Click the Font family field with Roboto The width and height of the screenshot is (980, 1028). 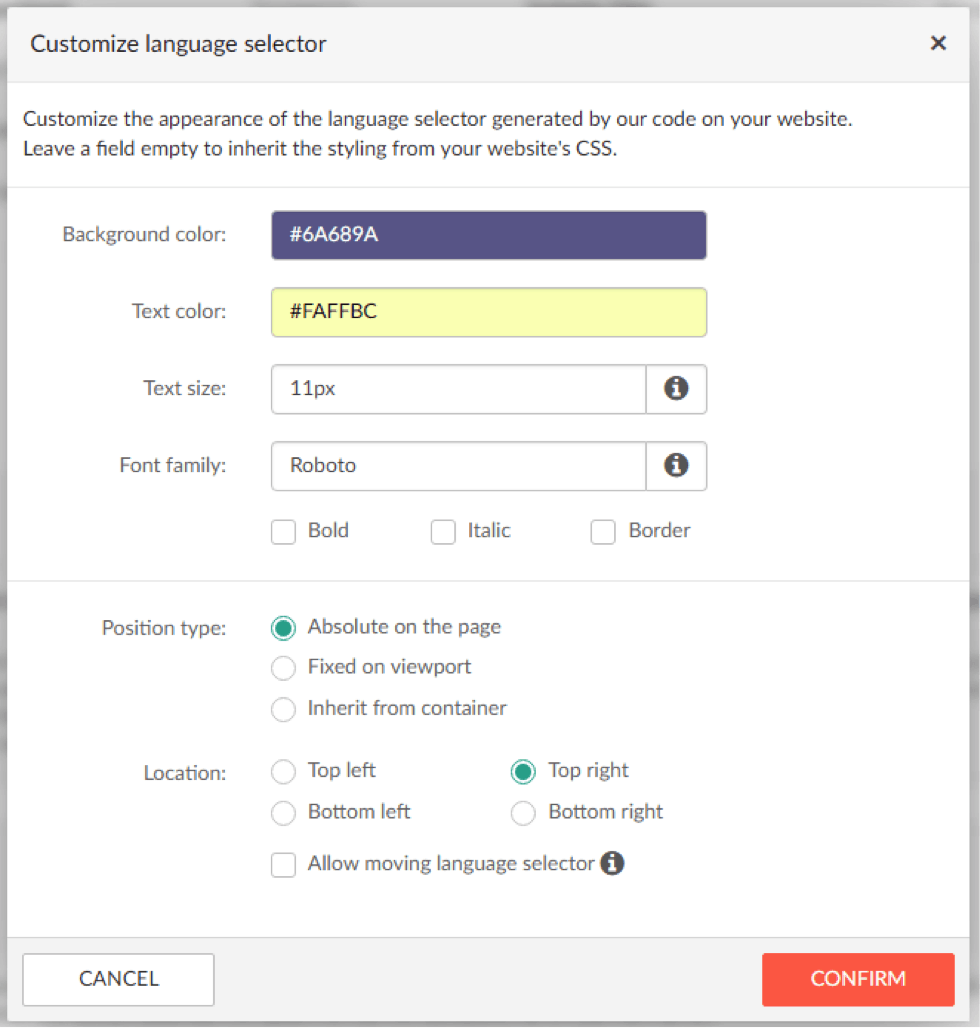[459, 465]
